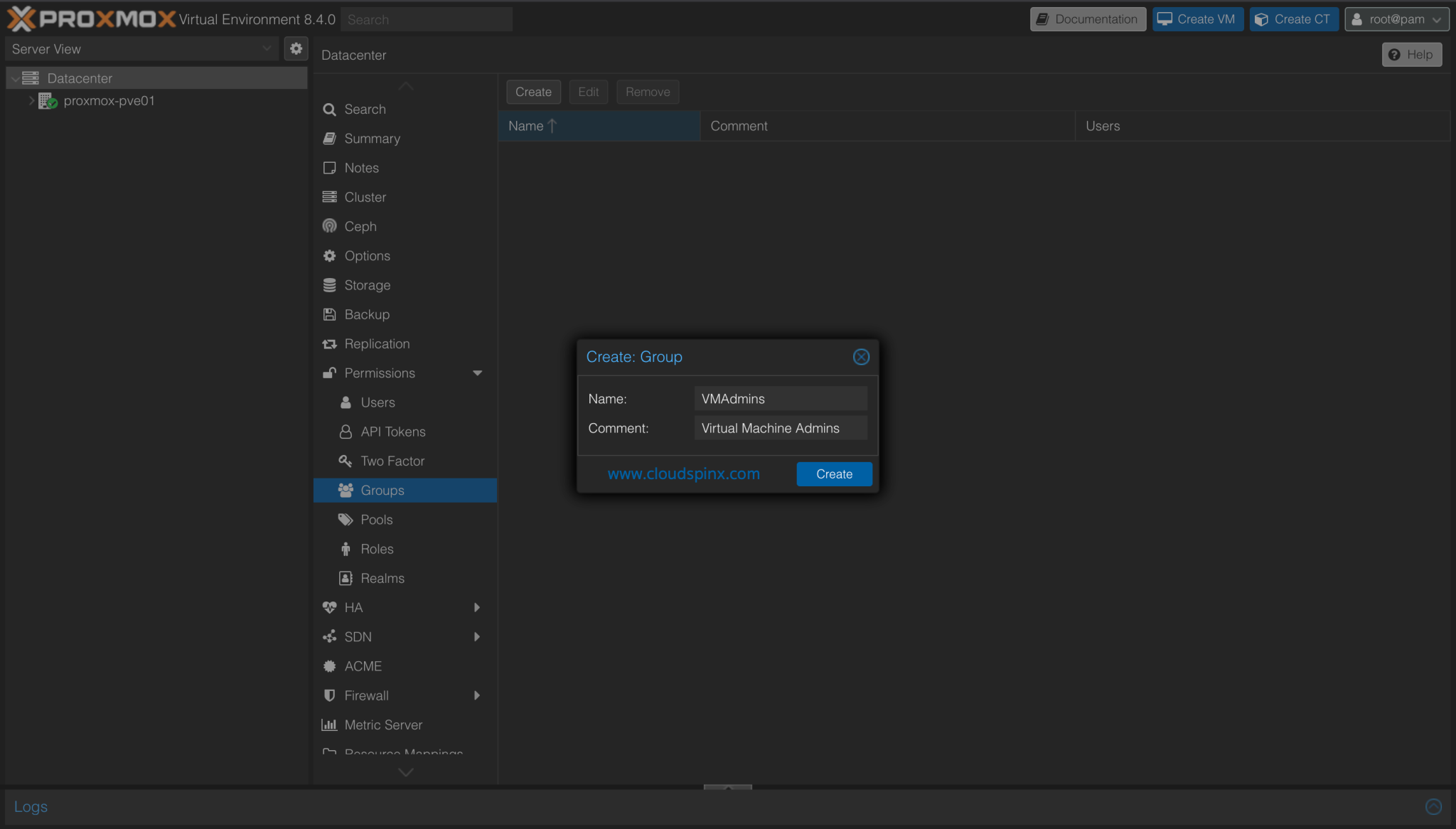This screenshot has width=1456, height=829.
Task: Click the Comment field in the dialog
Action: [780, 428]
